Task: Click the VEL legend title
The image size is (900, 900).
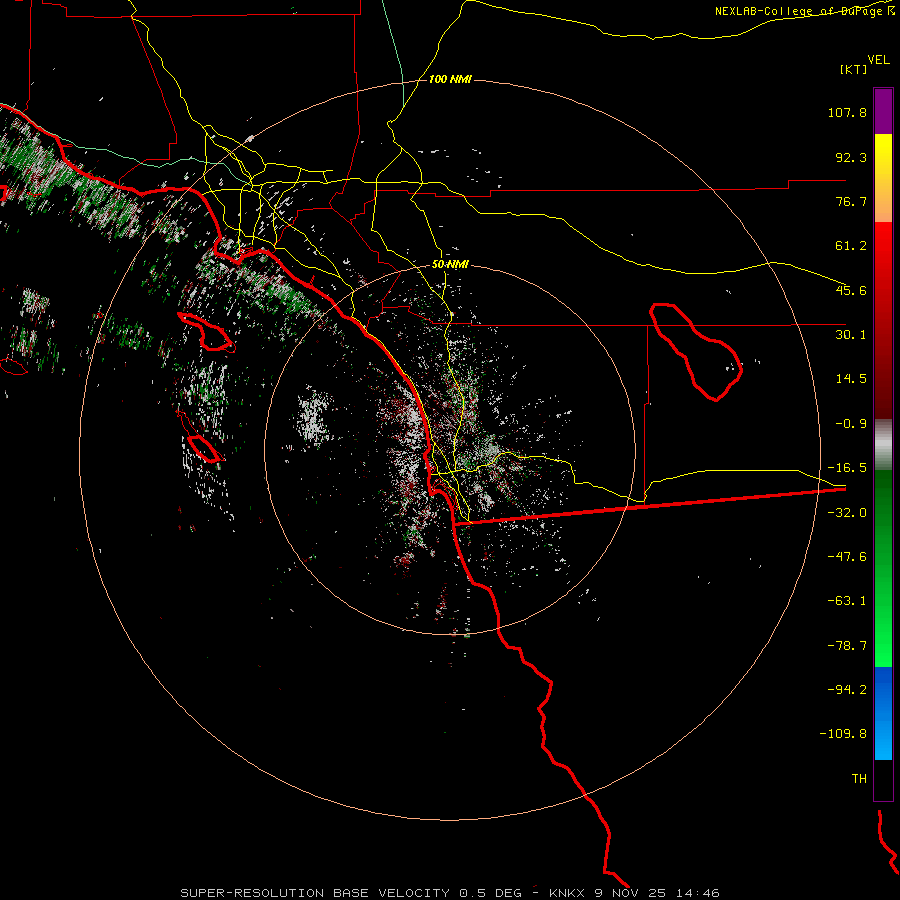Action: click(878, 60)
